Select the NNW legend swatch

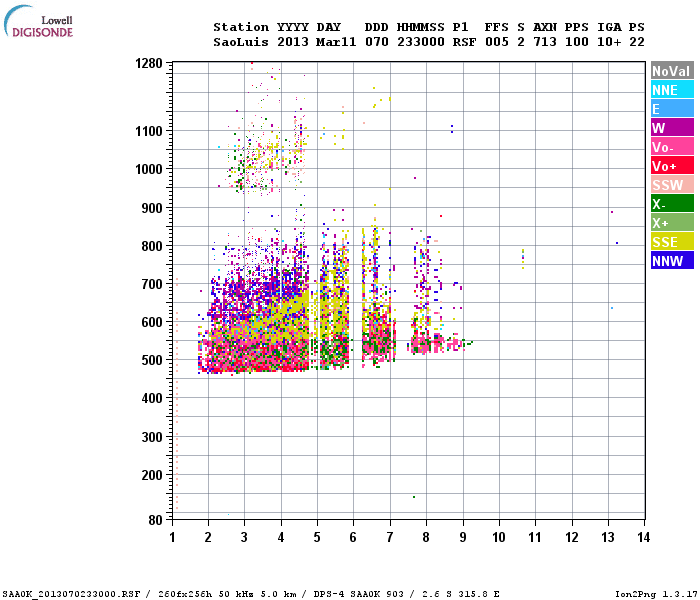pyautogui.click(x=672, y=261)
